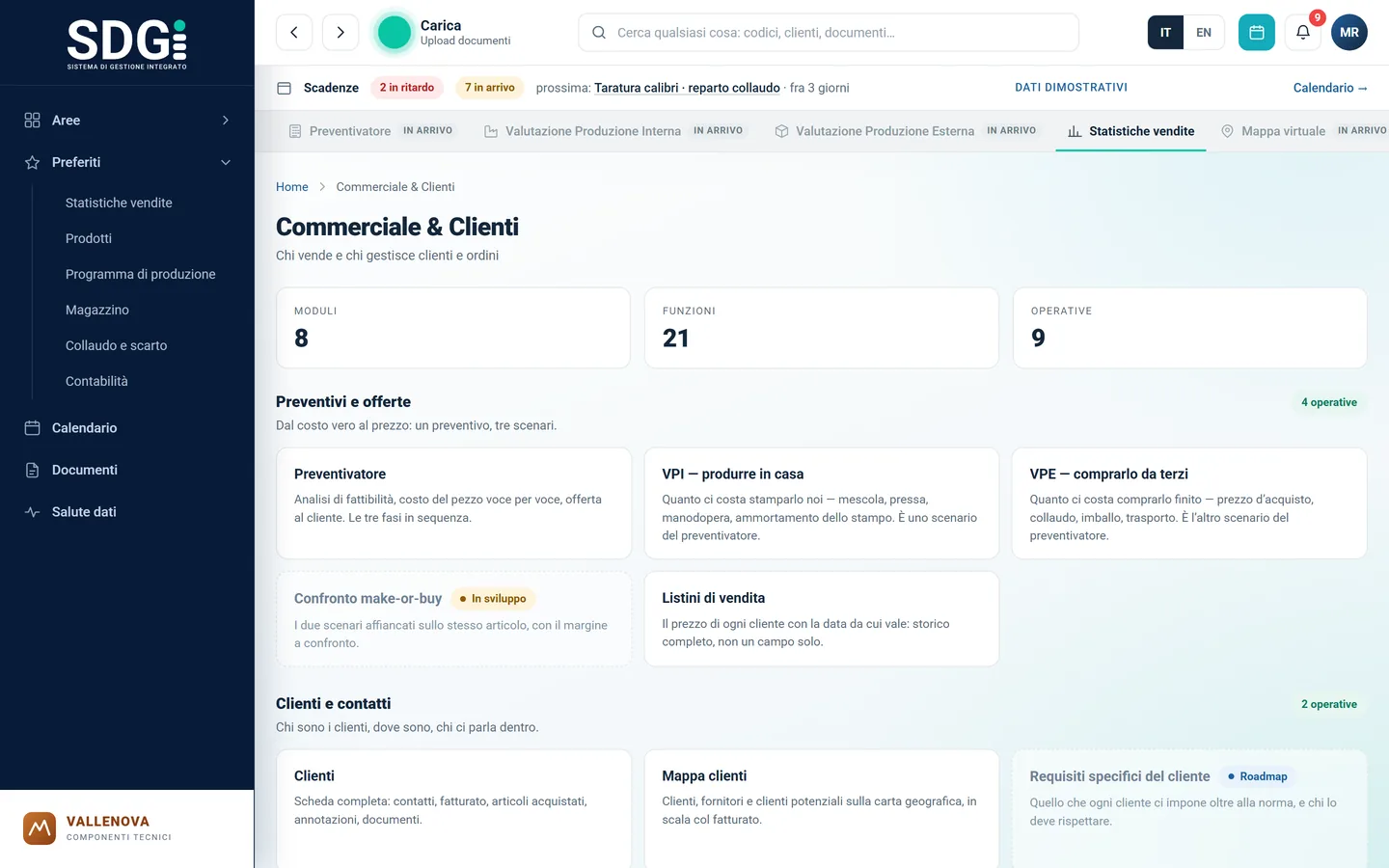Click the SDG logo in sidebar
This screenshot has height=868, width=1389.
pyautogui.click(x=126, y=44)
